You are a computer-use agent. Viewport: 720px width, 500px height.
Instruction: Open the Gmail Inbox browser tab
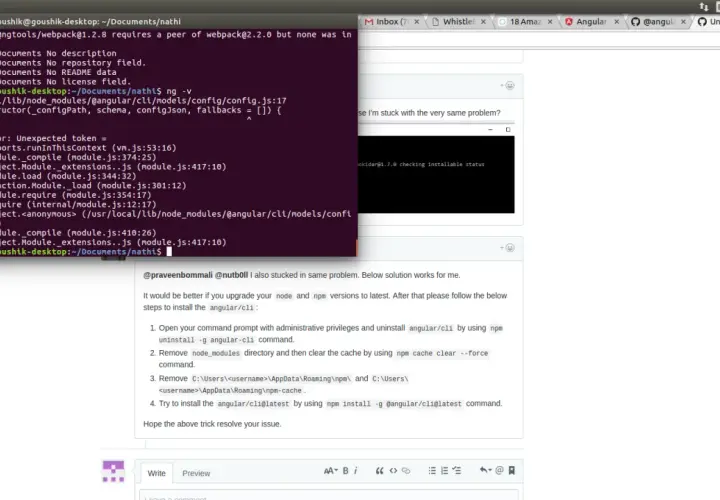[x=391, y=22]
